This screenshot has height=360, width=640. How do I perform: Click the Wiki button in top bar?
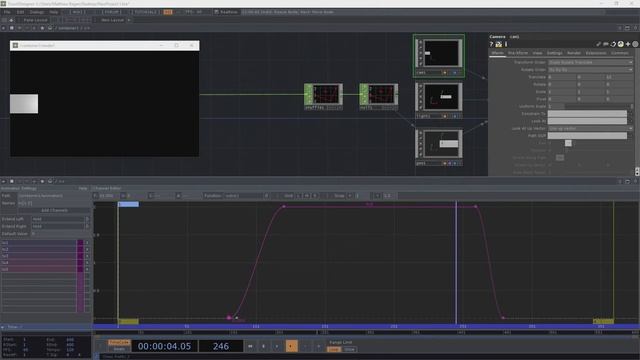click(78, 12)
